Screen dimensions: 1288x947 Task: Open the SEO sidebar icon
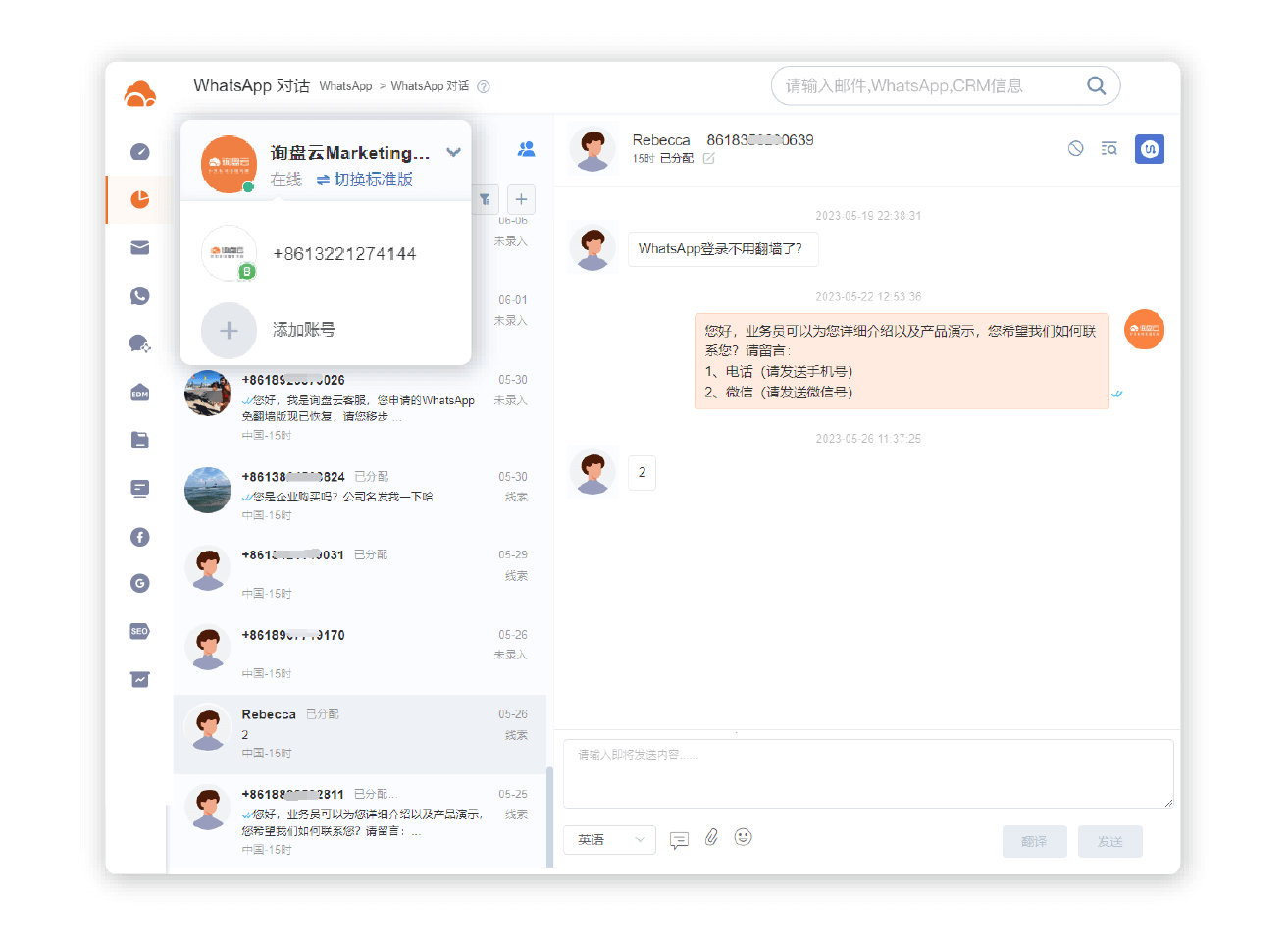pyautogui.click(x=140, y=631)
